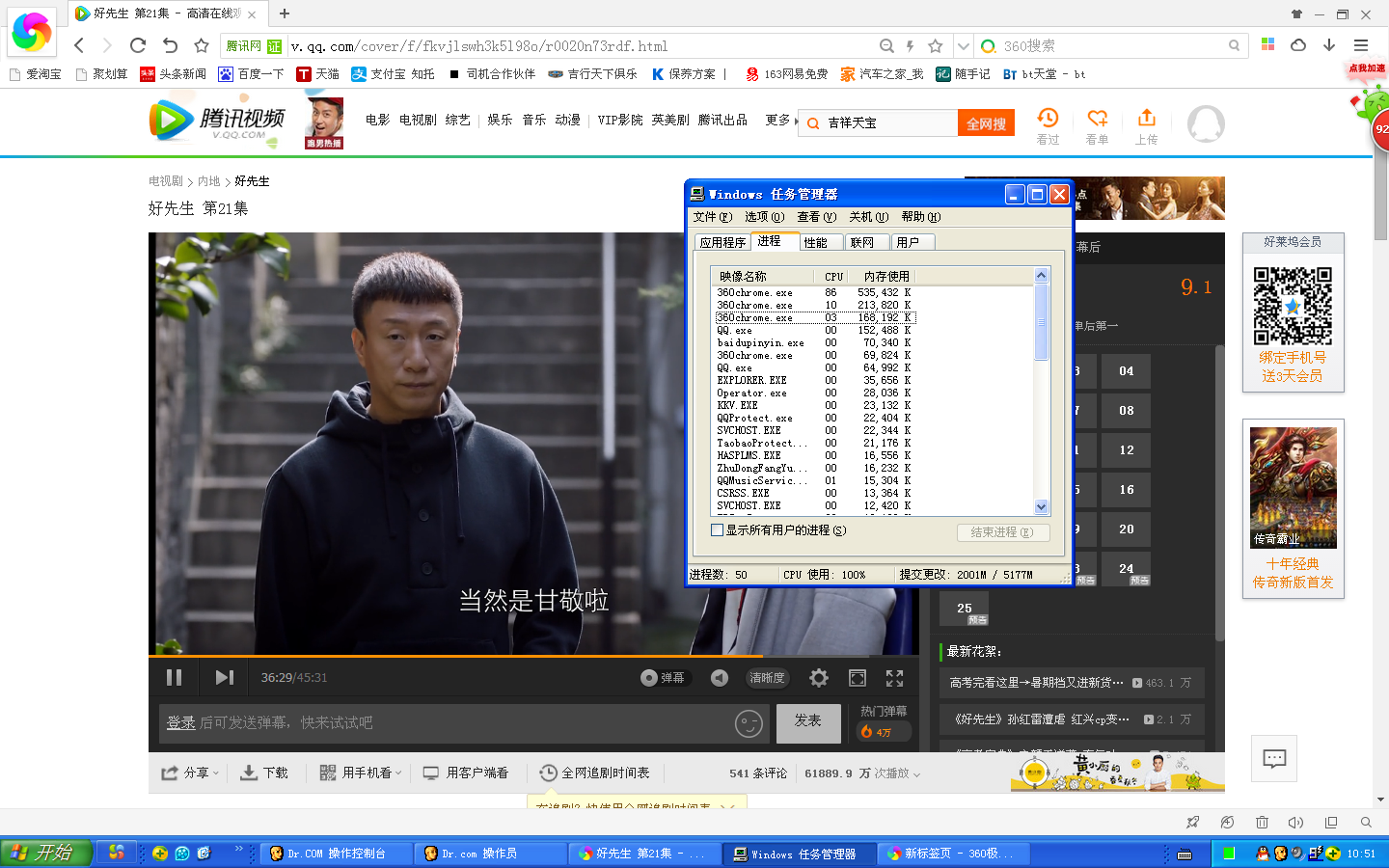
Task: Pause the video playback
Action: [x=175, y=678]
